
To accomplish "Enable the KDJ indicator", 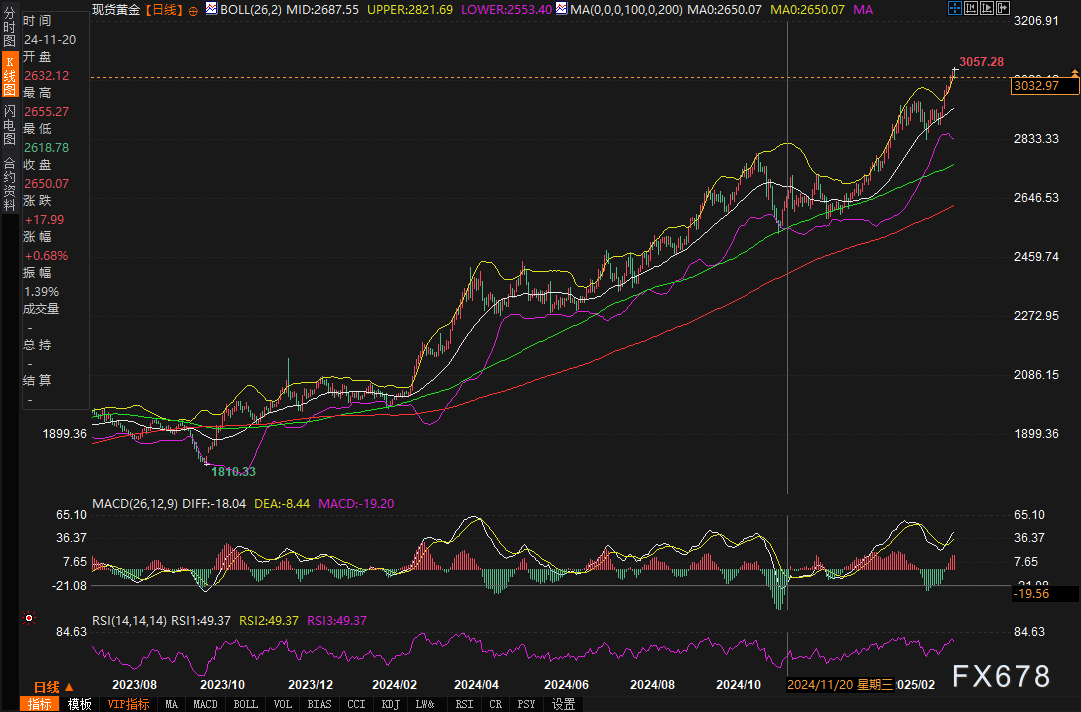I will [389, 704].
